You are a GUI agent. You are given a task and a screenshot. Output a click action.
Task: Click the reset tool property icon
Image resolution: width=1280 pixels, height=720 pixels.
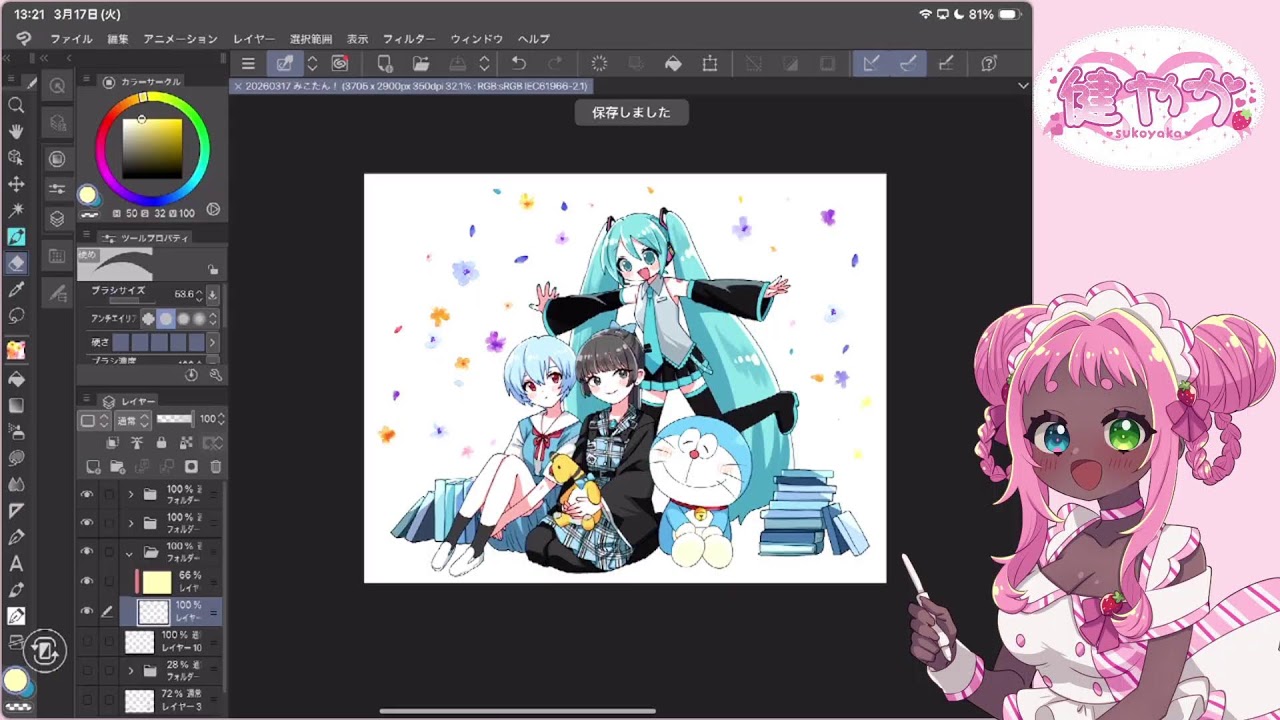click(x=192, y=375)
